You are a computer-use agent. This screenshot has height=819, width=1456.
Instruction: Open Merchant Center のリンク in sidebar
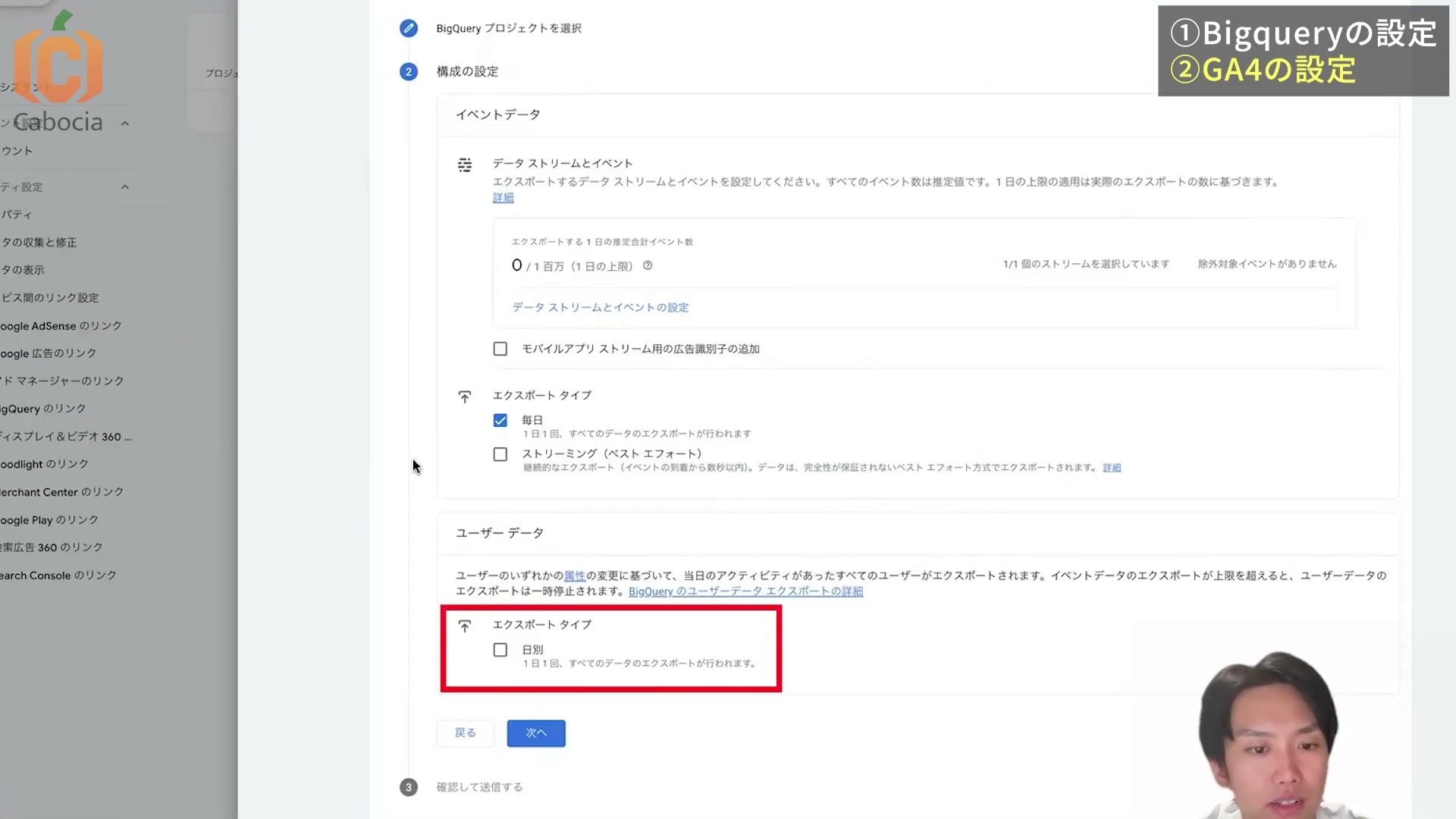(x=62, y=492)
